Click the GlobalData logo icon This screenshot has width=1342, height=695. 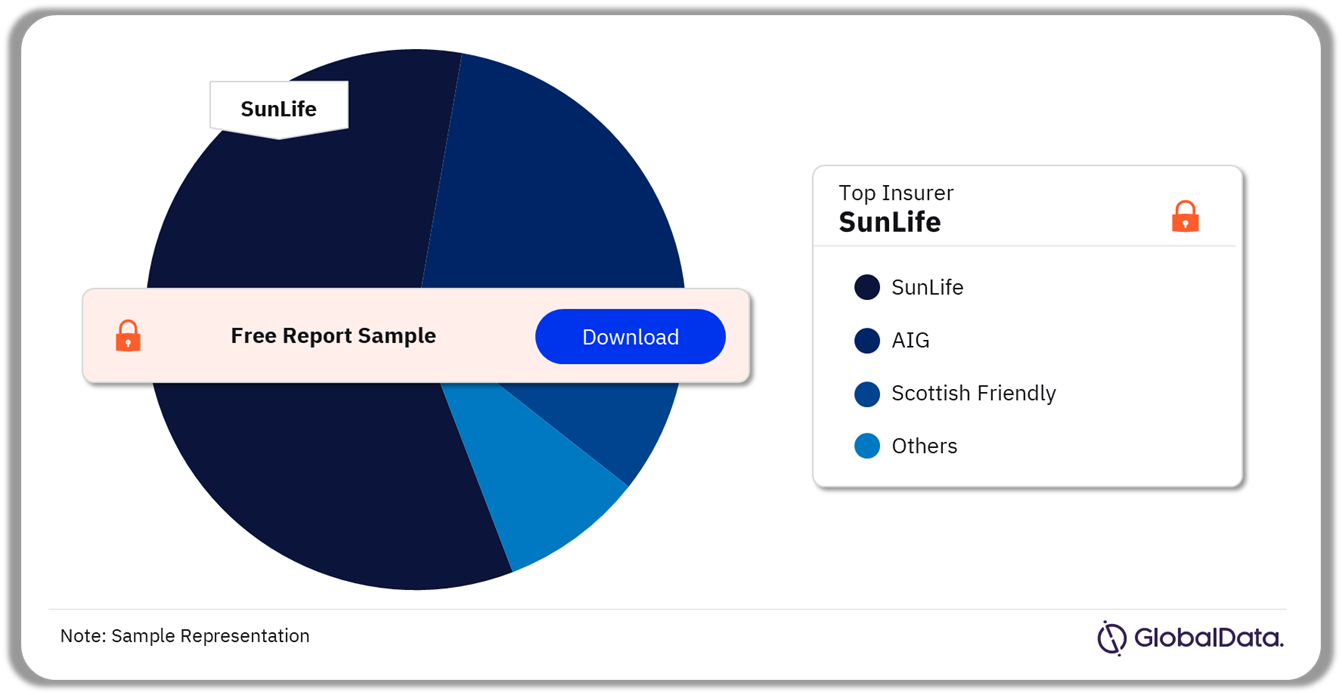(x=1111, y=638)
